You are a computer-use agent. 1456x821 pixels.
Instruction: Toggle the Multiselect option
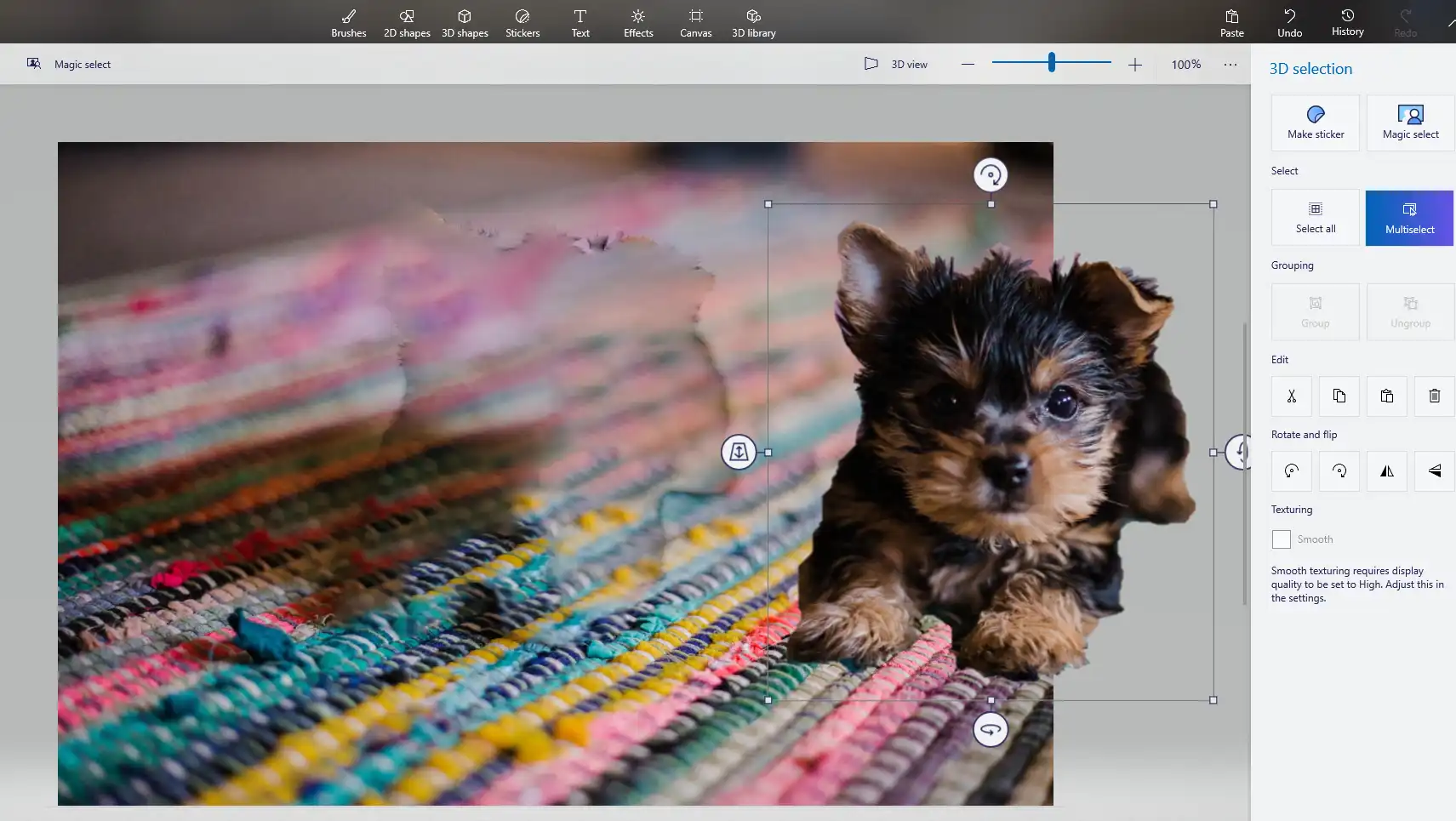(1409, 218)
